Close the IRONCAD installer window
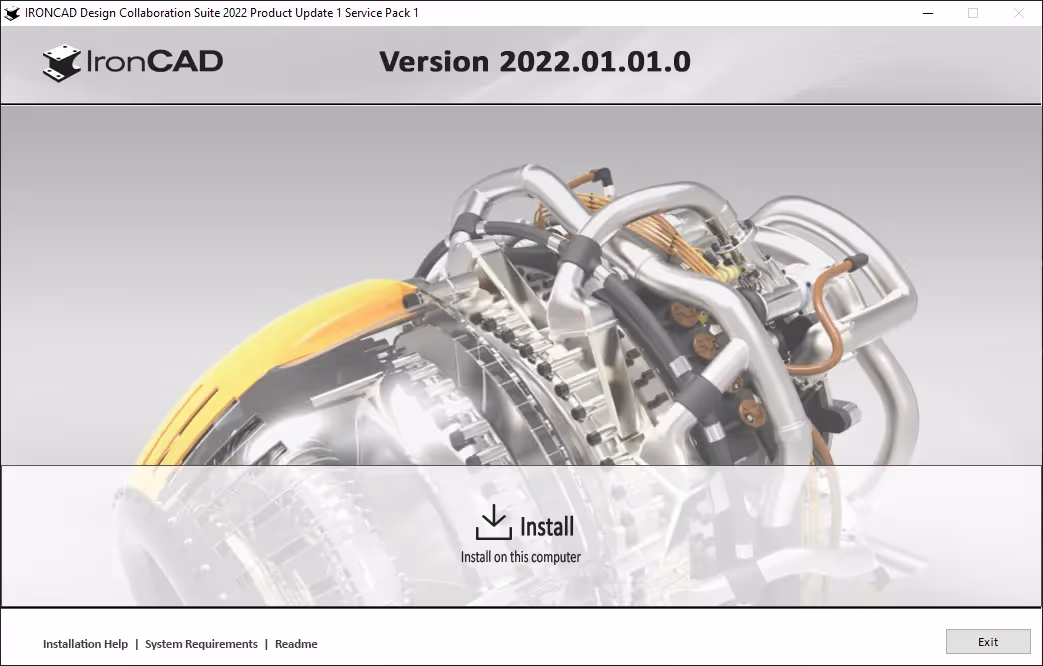This screenshot has height=666, width=1043. pyautogui.click(x=1018, y=13)
